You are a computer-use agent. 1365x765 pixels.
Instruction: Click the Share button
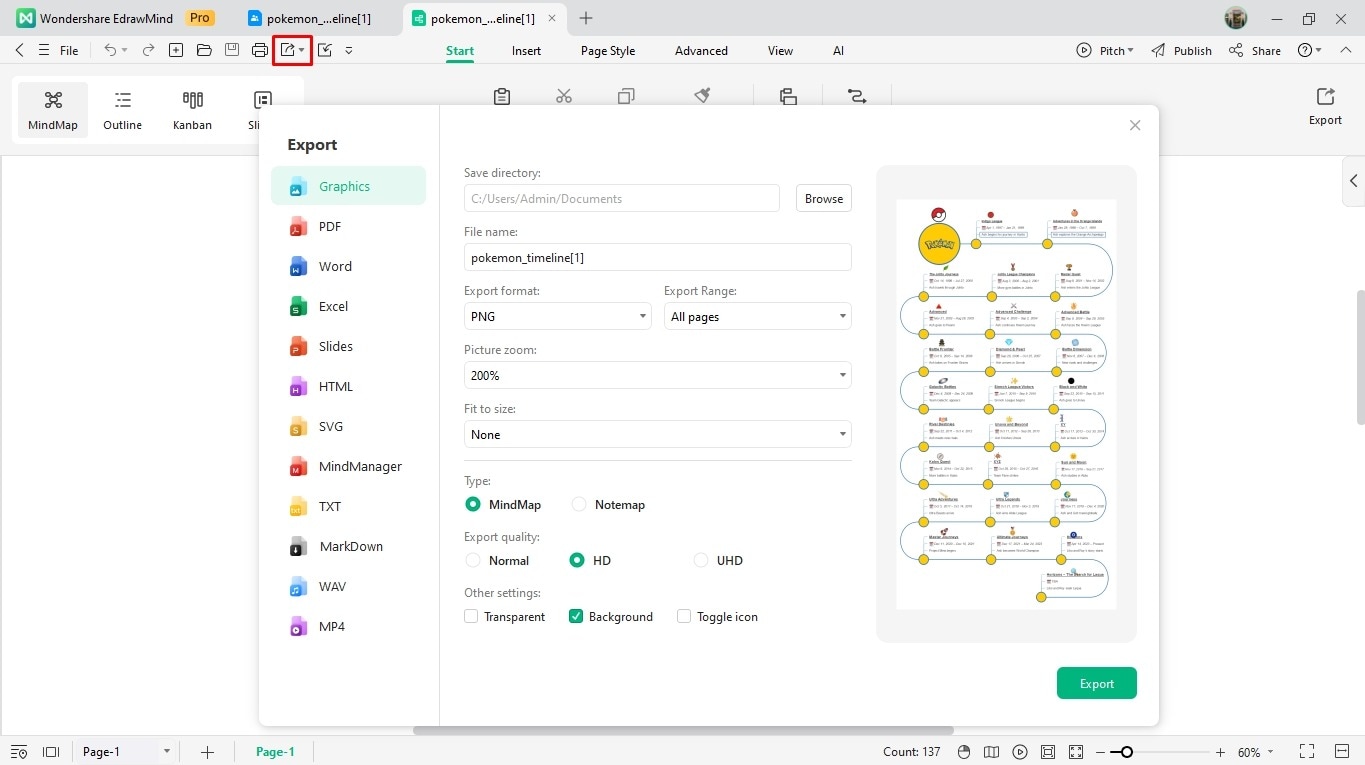[1255, 50]
